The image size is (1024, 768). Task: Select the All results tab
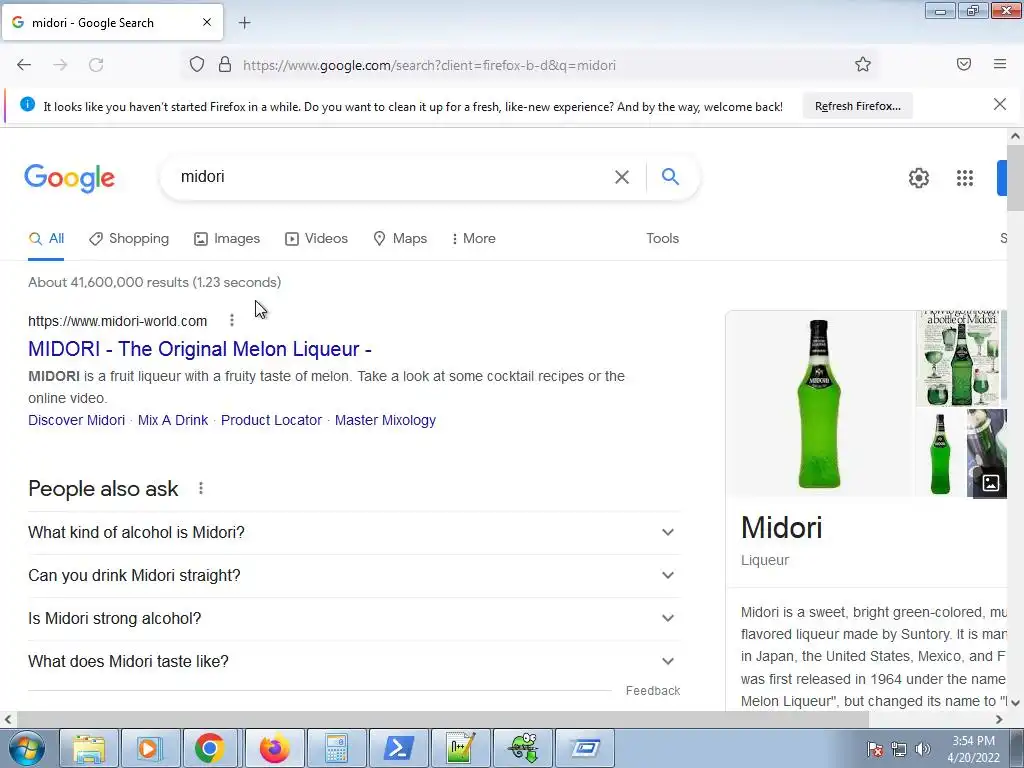(x=46, y=239)
